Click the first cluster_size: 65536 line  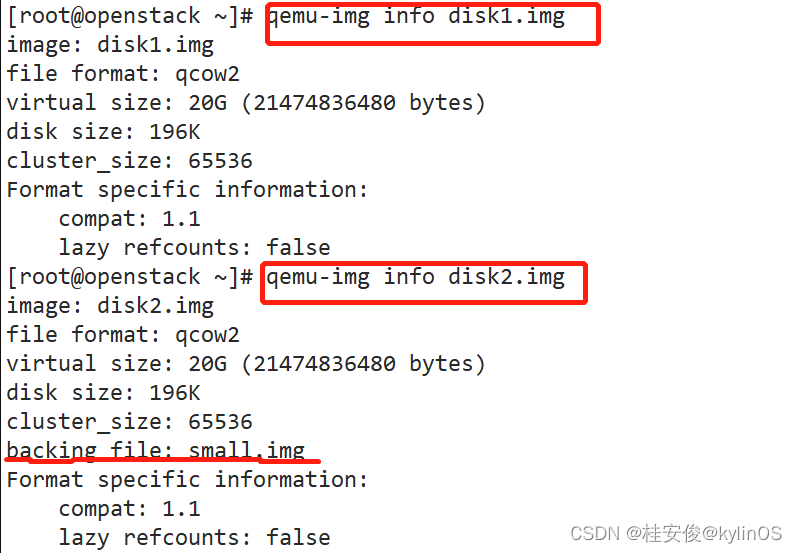click(129, 162)
